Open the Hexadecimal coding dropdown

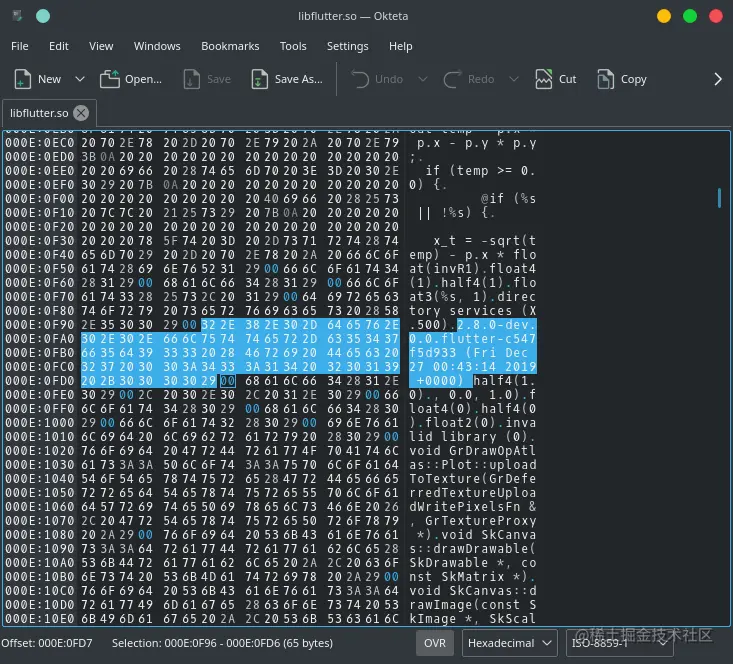click(510, 643)
